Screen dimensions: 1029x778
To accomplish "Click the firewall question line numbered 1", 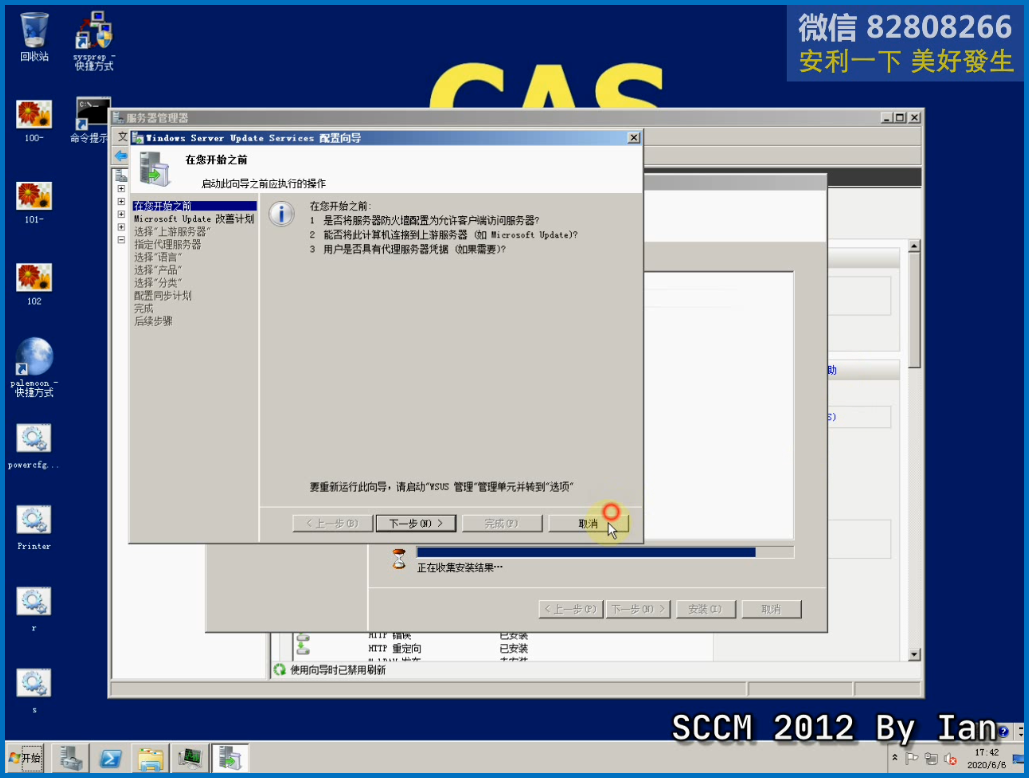I will [x=425, y=220].
